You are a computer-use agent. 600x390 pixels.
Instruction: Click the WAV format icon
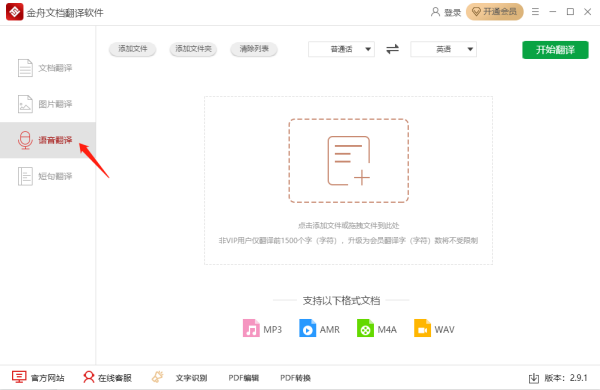(422, 328)
